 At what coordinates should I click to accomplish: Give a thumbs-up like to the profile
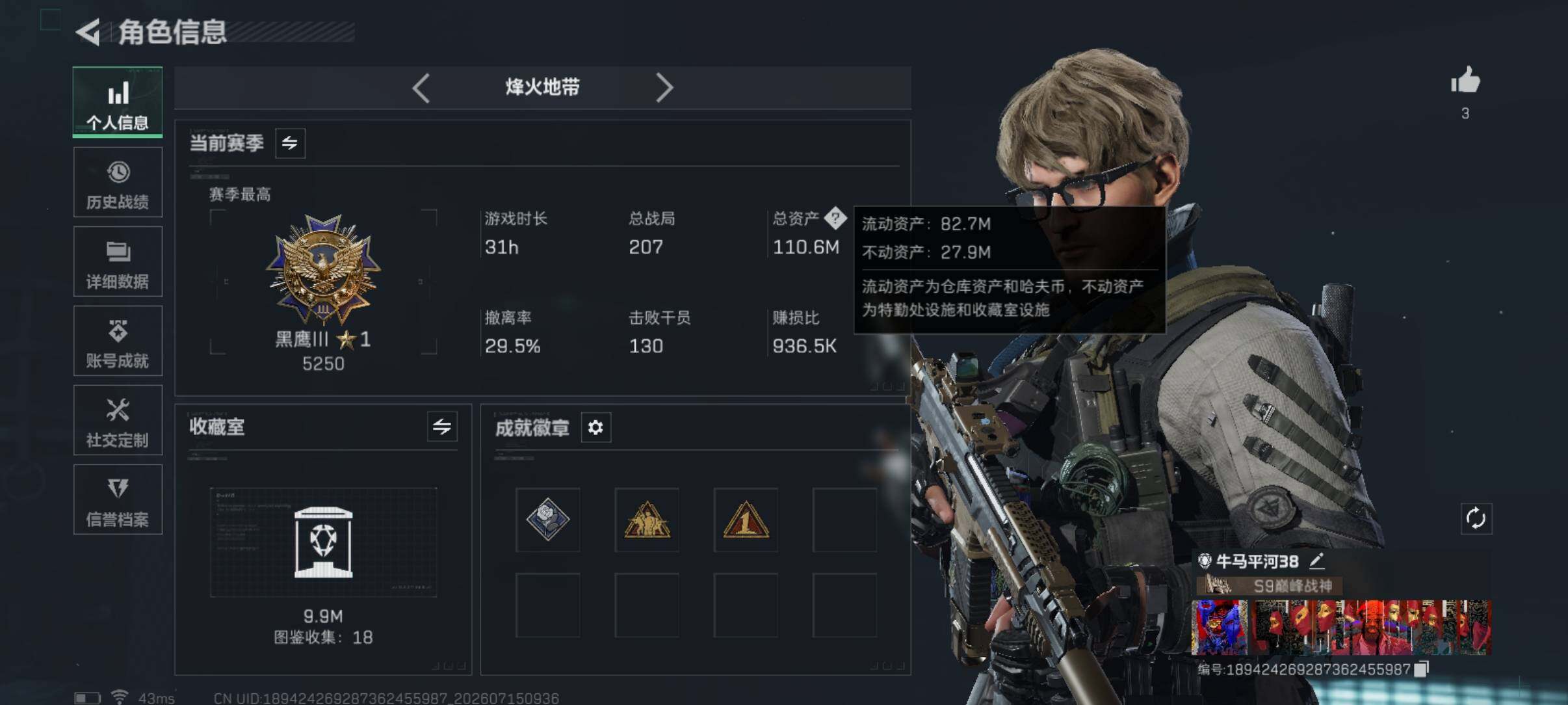[x=1465, y=81]
